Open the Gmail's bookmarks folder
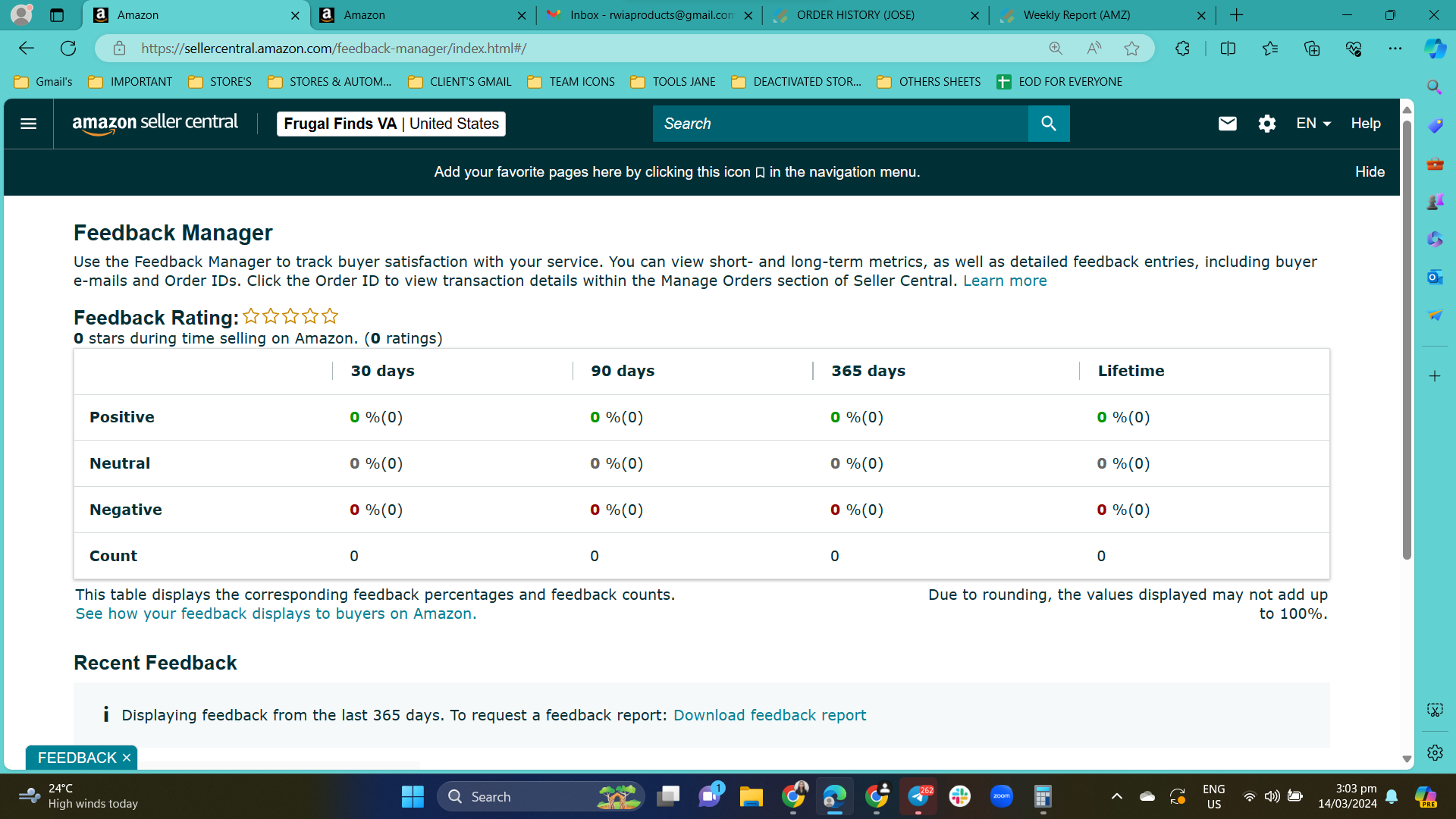The width and height of the screenshot is (1456, 819). coord(43,82)
